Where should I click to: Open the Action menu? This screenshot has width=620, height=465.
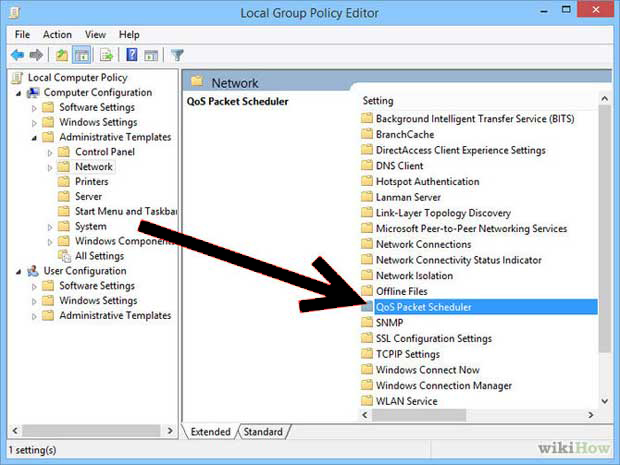pos(57,34)
